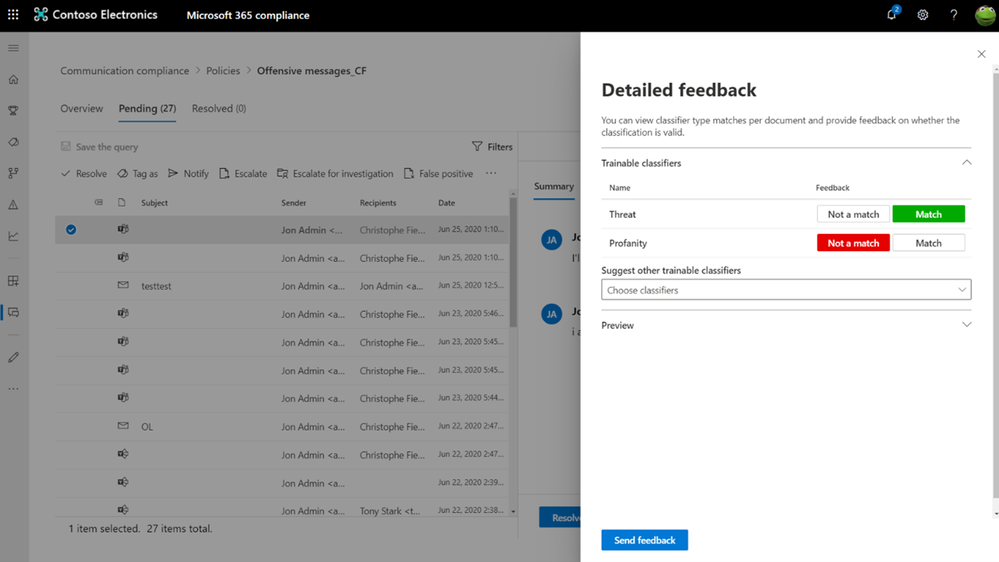Viewport: 999px width, 562px height.
Task: Select the OL message row
Action: pos(282,426)
